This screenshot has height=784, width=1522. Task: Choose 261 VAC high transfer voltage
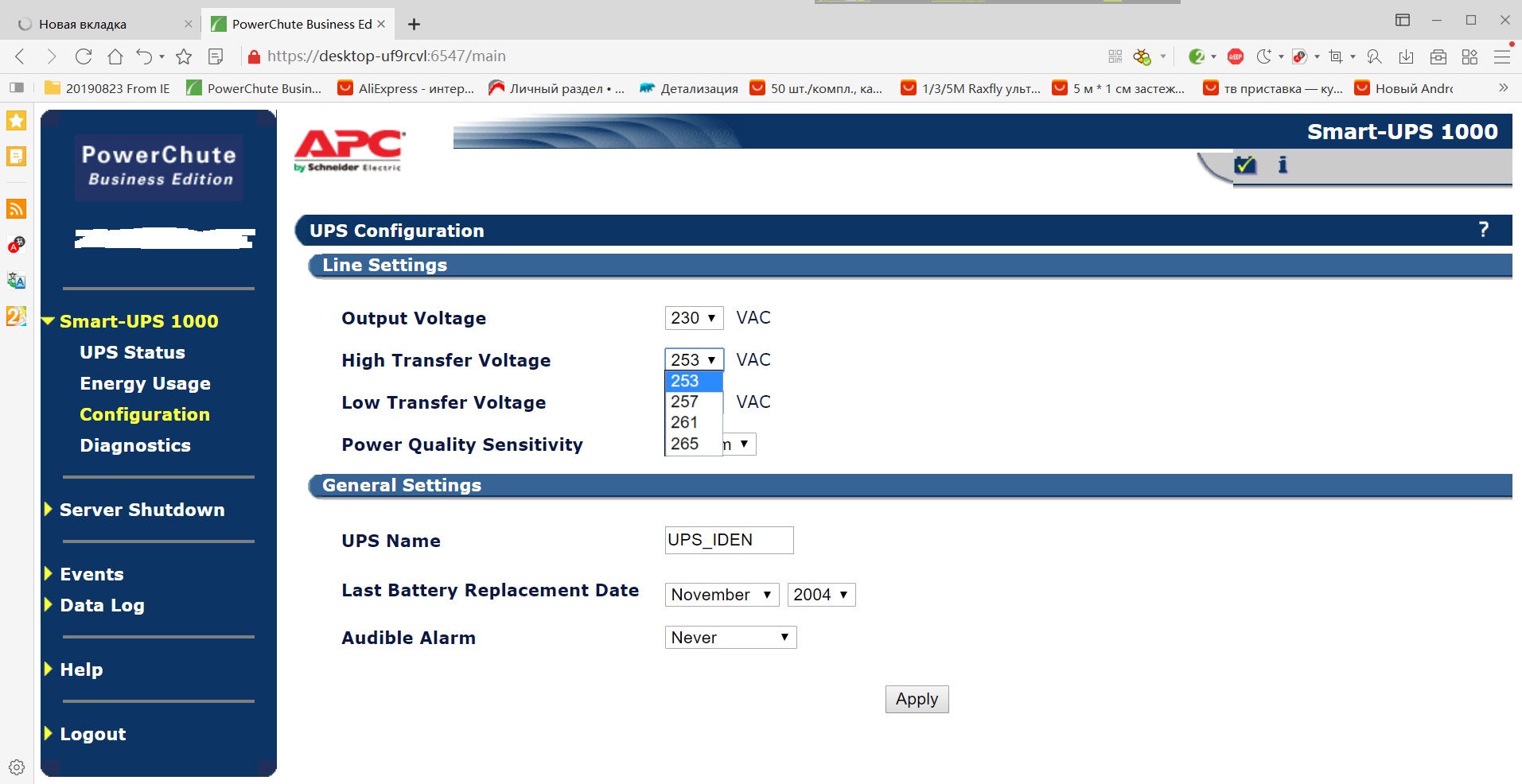point(694,423)
